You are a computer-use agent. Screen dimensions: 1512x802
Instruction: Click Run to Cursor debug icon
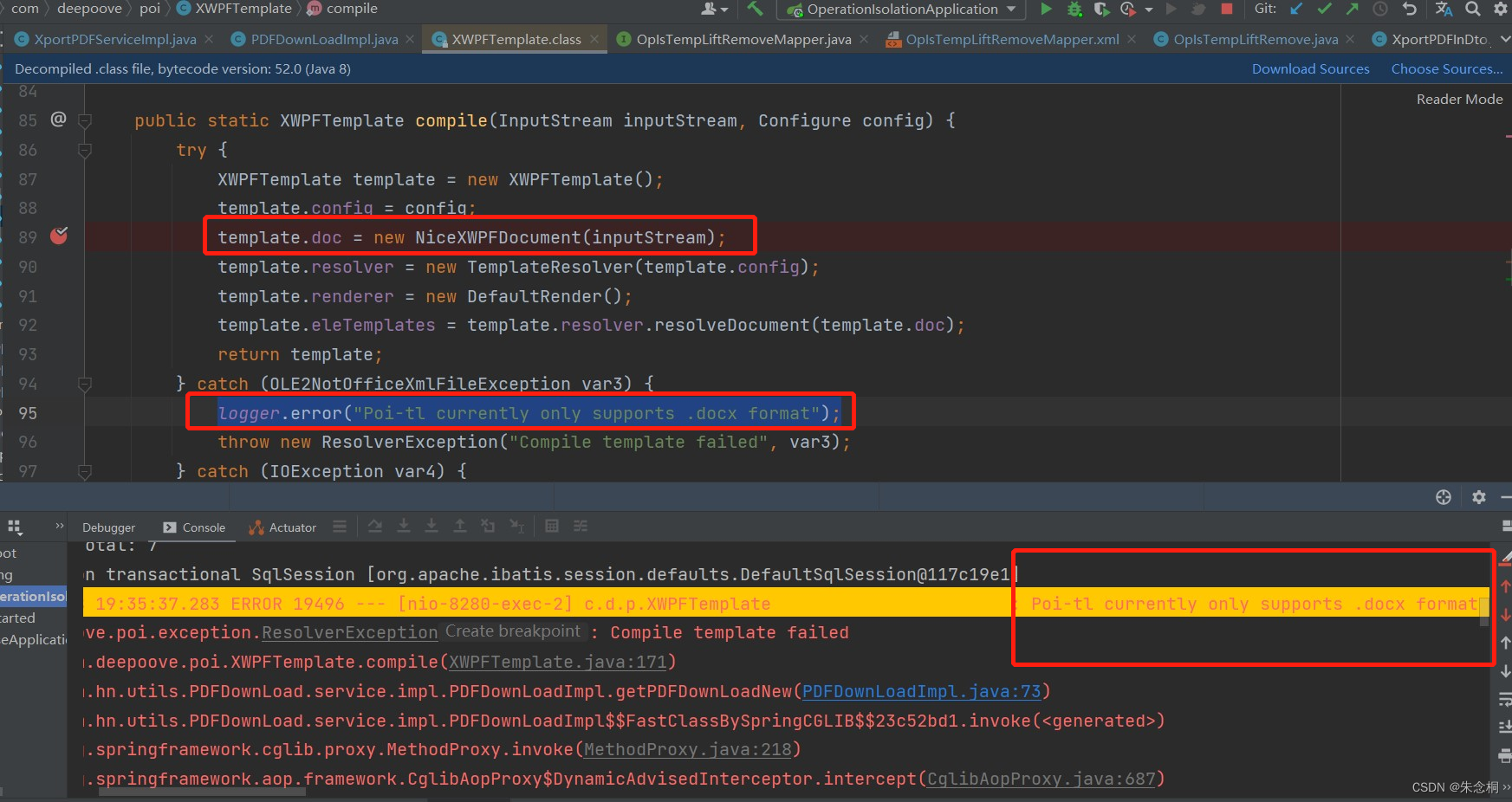tap(516, 526)
